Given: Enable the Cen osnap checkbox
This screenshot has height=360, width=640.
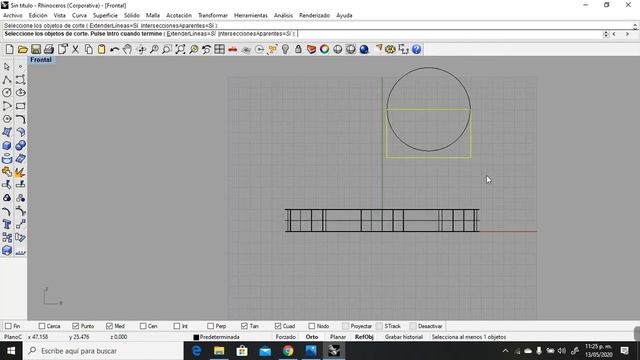Looking at the screenshot, I should click(x=143, y=326).
